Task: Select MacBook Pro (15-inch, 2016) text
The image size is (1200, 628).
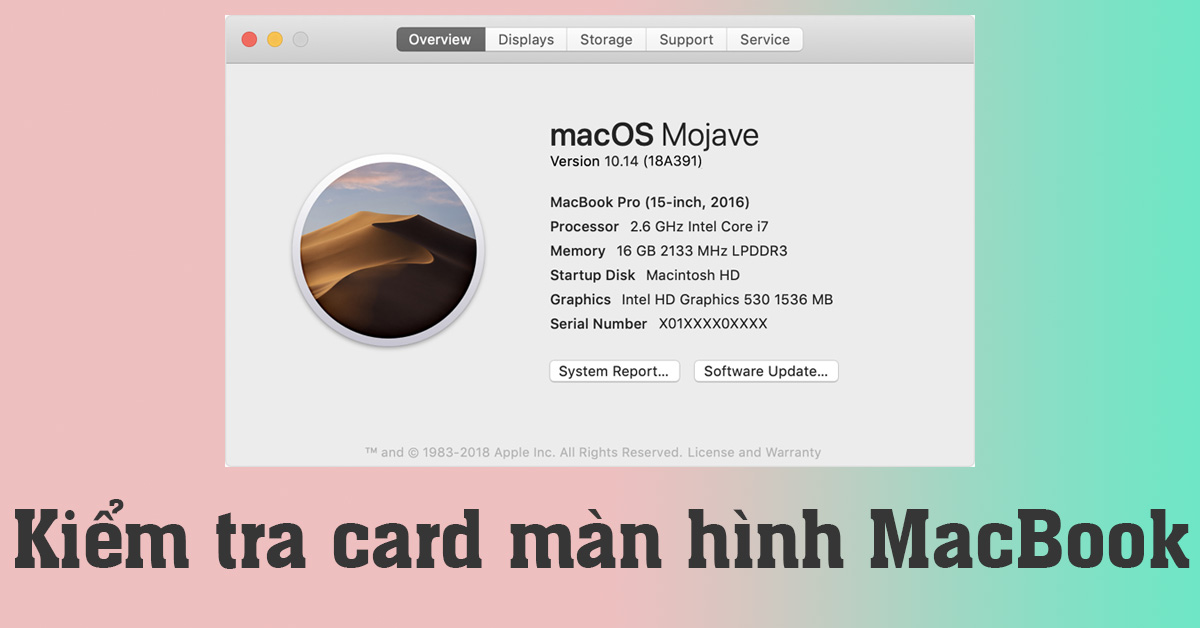Action: pyautogui.click(x=650, y=202)
